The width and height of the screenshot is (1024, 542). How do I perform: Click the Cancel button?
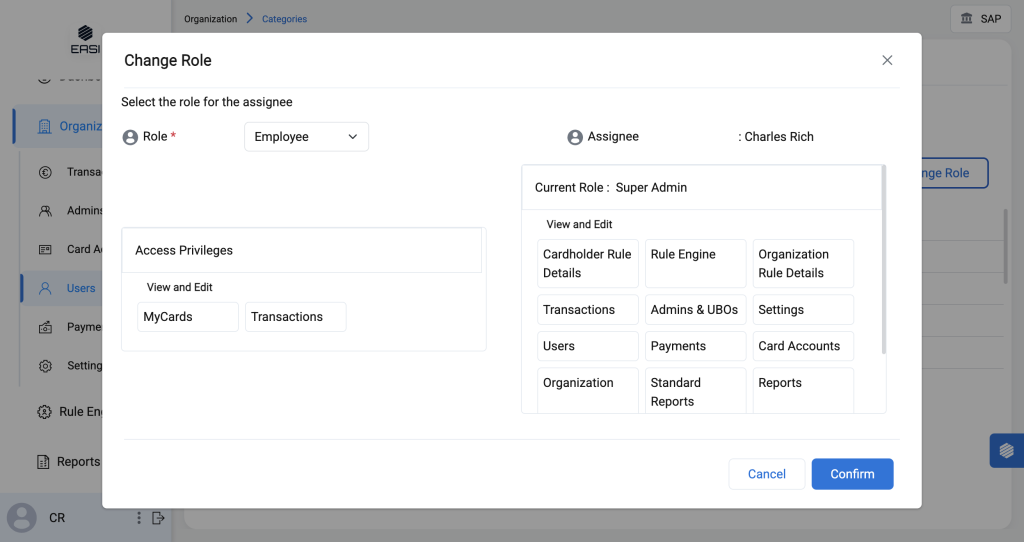[x=766, y=474]
